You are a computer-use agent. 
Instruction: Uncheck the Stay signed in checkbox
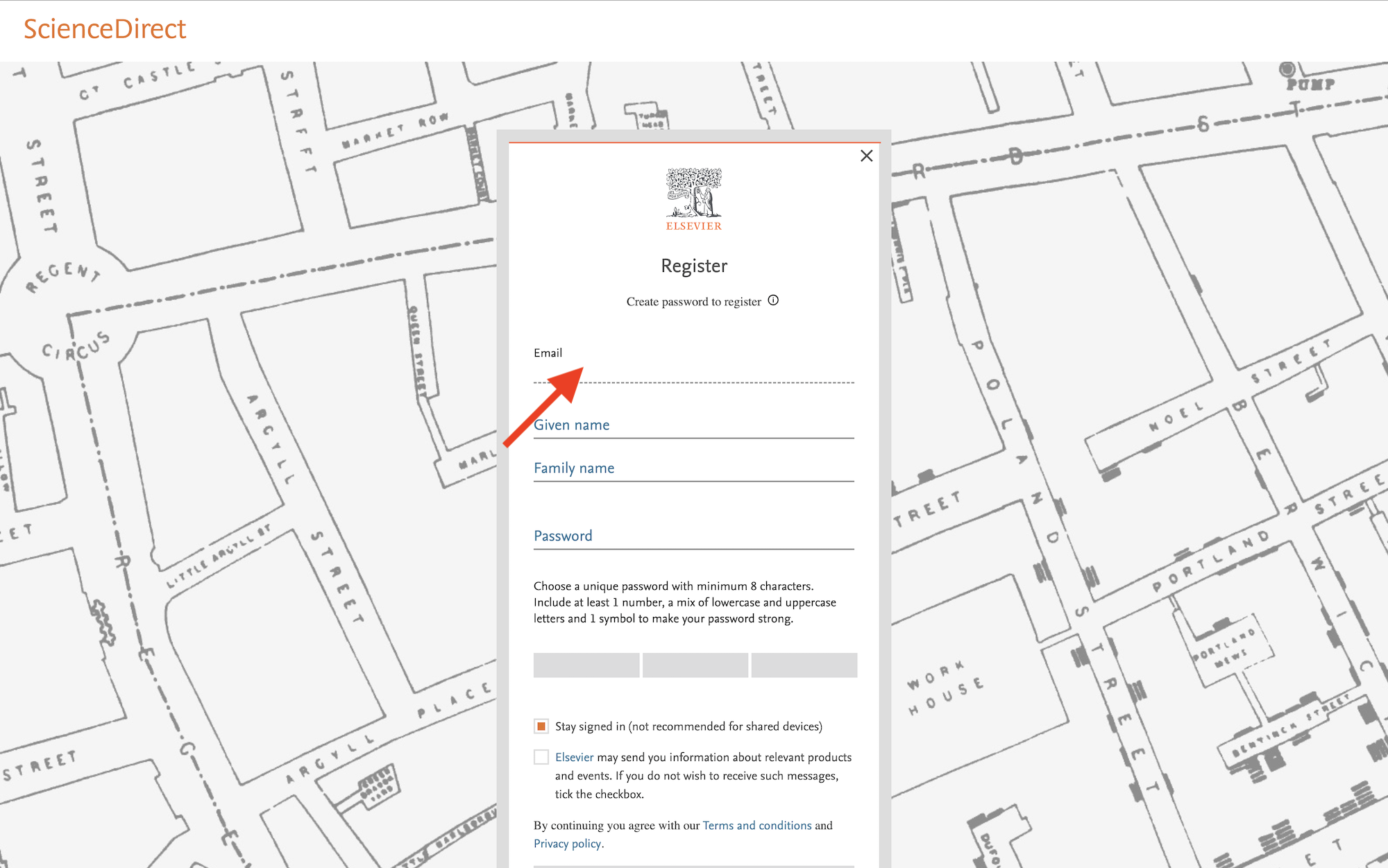(x=541, y=726)
